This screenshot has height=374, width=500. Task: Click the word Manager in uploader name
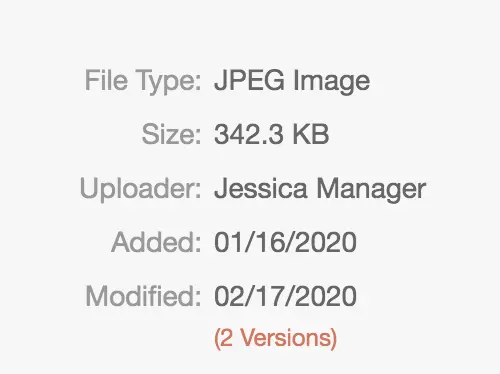point(371,190)
